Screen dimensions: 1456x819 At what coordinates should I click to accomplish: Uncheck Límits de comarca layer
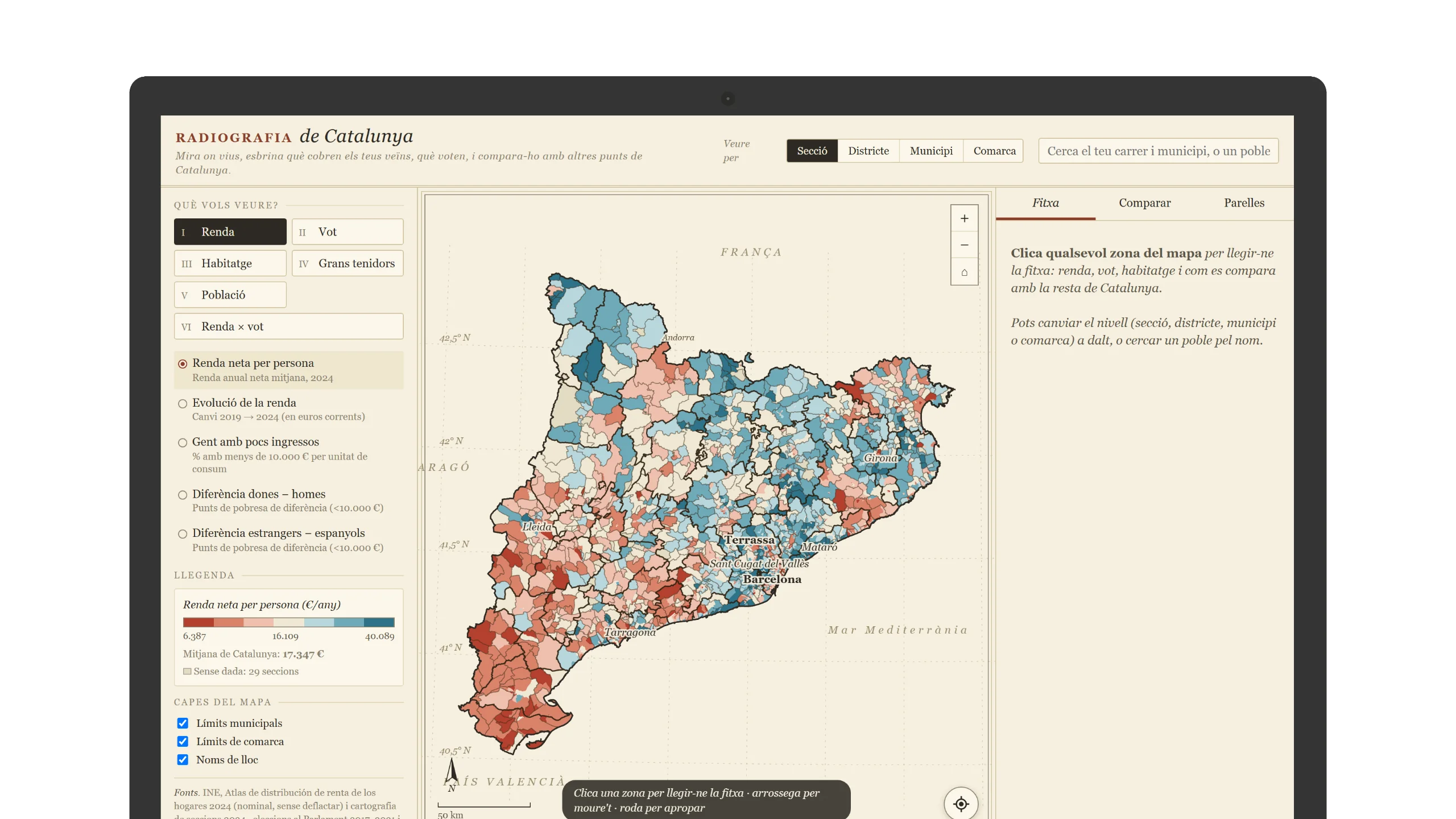183,741
